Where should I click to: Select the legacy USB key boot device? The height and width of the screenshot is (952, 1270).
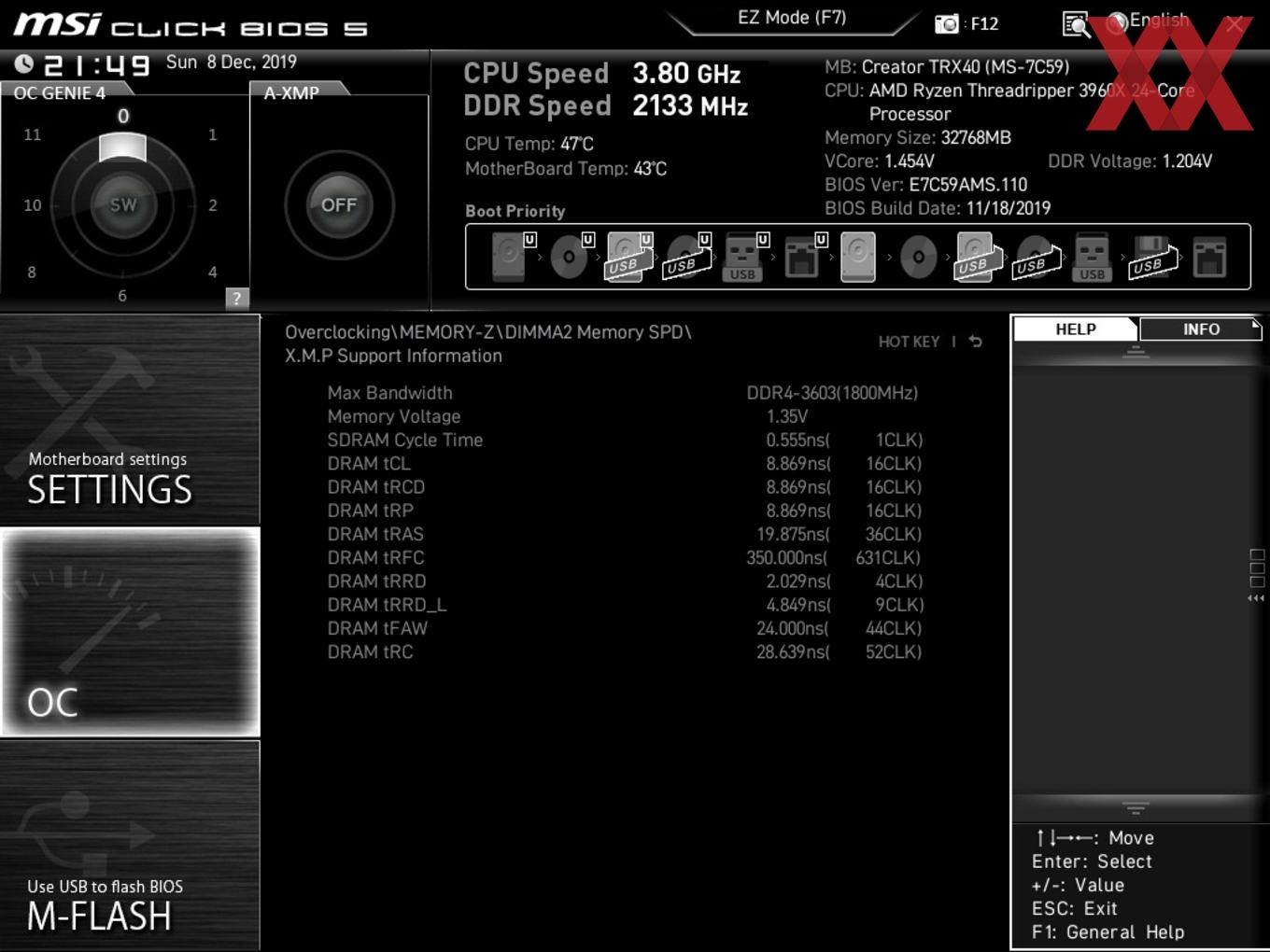click(1092, 257)
